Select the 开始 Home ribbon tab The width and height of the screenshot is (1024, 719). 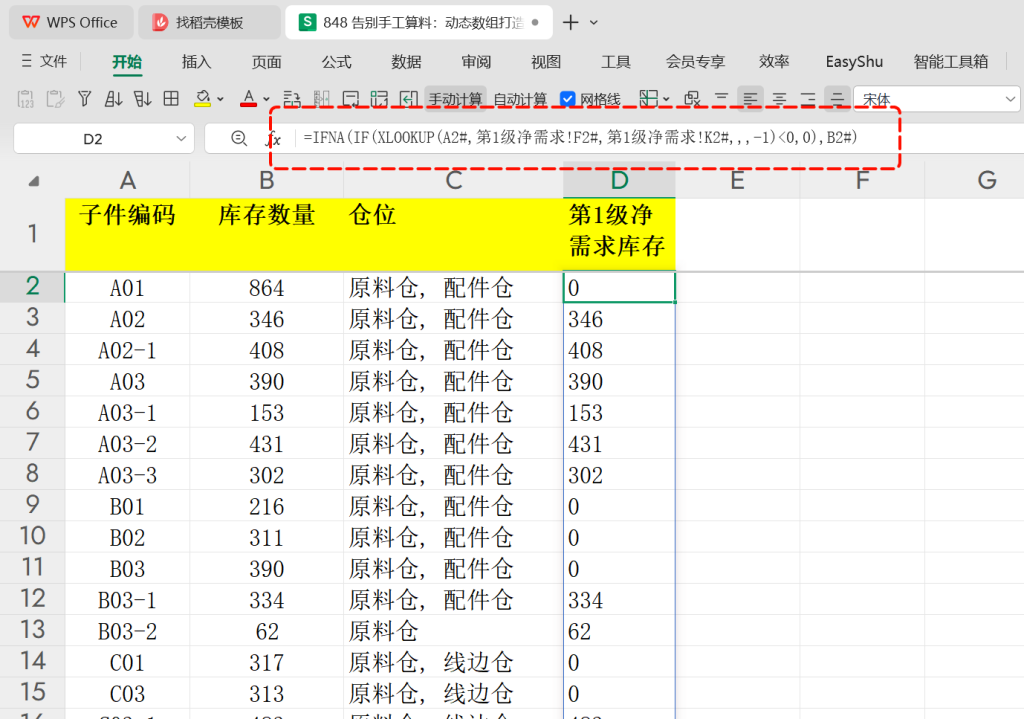point(127,61)
